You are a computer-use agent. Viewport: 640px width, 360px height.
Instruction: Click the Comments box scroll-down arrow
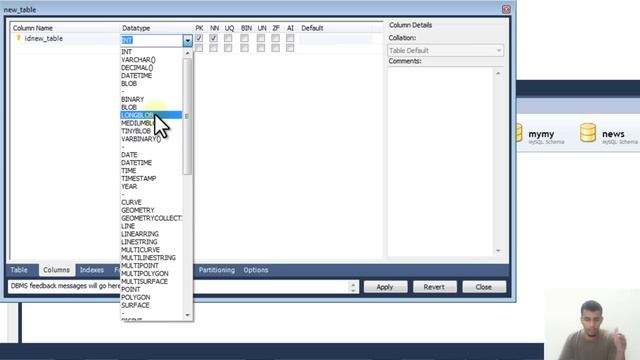tap(498, 251)
